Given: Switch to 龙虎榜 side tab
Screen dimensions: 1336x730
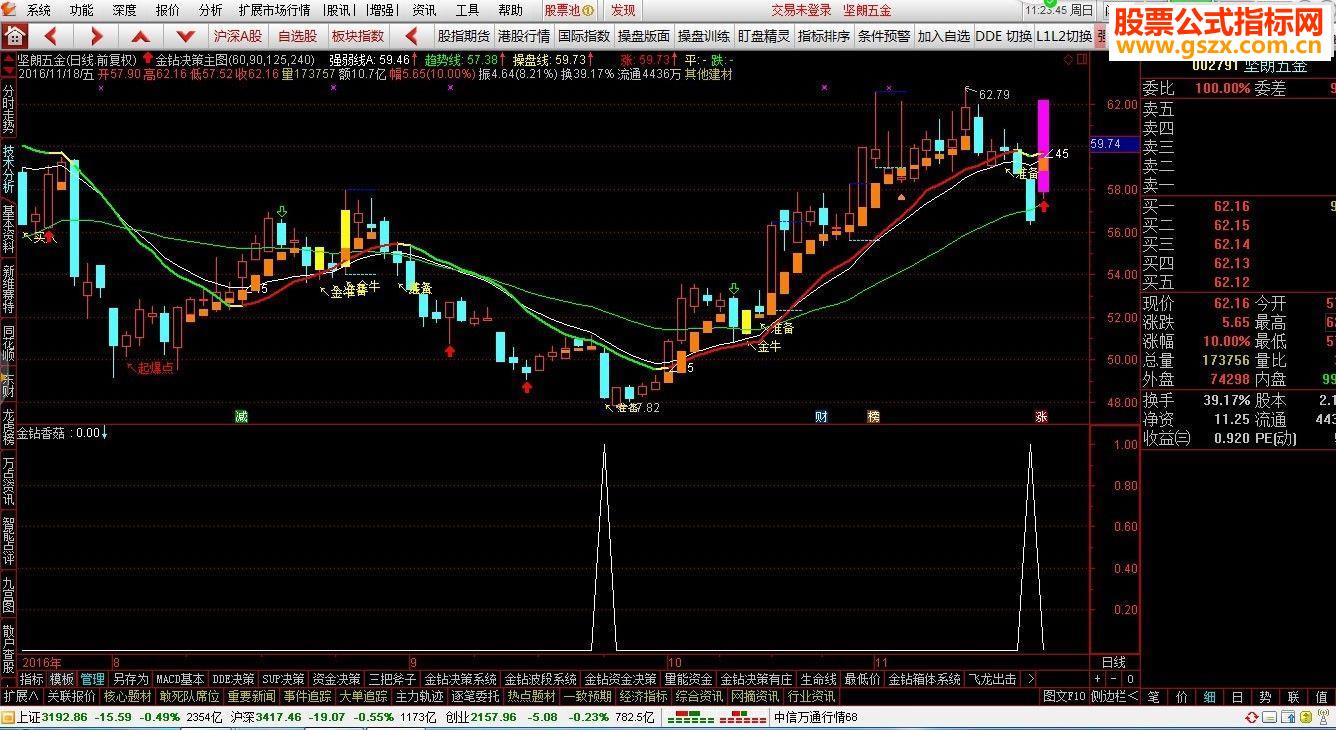Looking at the screenshot, I should [x=9, y=425].
